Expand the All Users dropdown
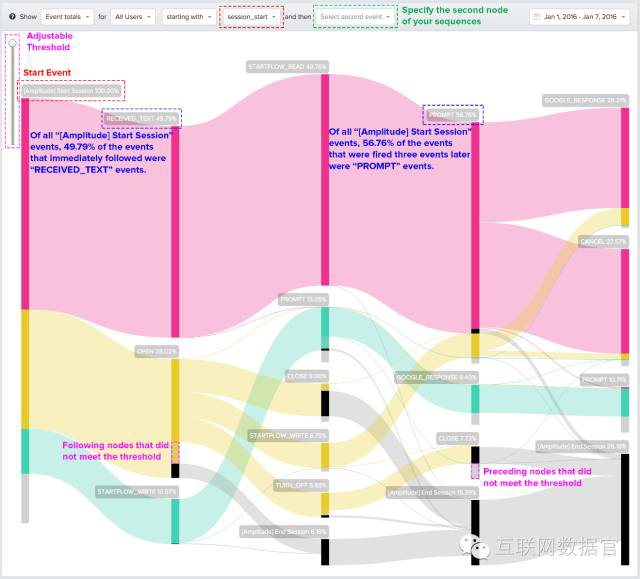This screenshot has width=640, height=579. (x=133, y=17)
